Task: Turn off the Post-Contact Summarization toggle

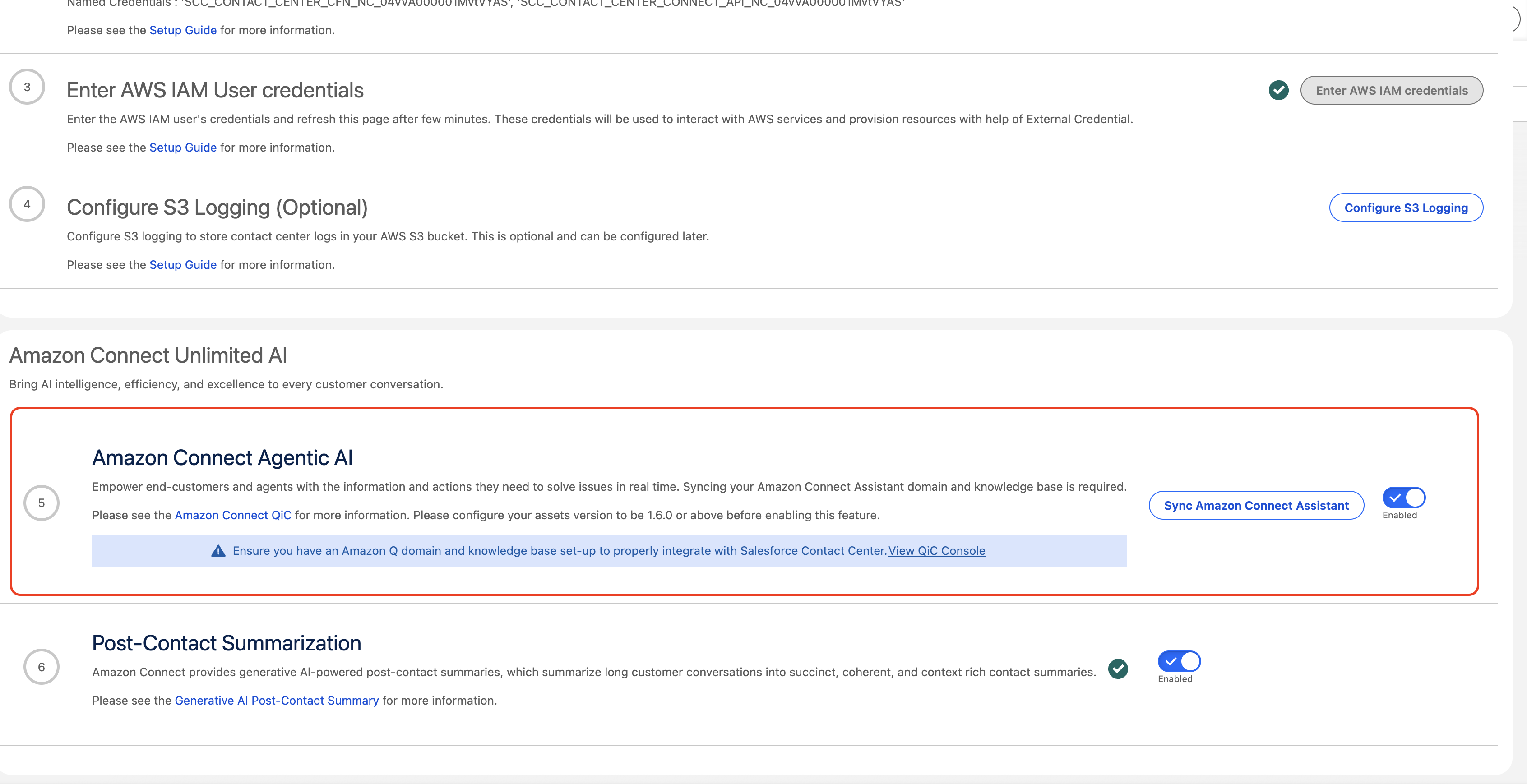Action: (1179, 661)
